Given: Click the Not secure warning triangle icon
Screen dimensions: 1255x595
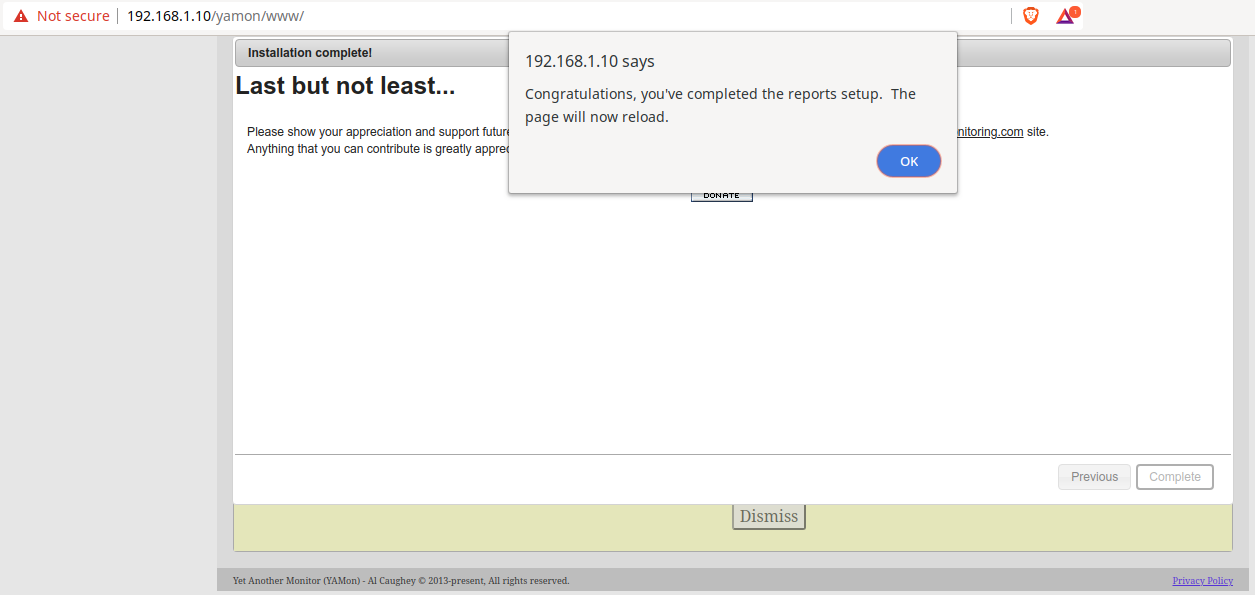Looking at the screenshot, I should [x=21, y=16].
